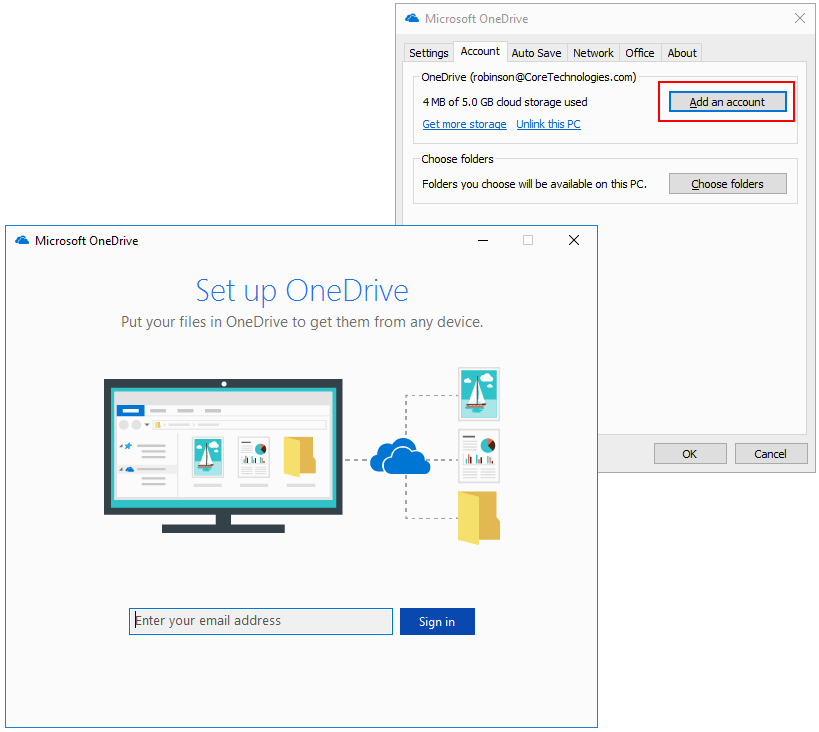Image resolution: width=819 pixels, height=732 pixels.
Task: Follow the Get more storage link
Action: (464, 124)
